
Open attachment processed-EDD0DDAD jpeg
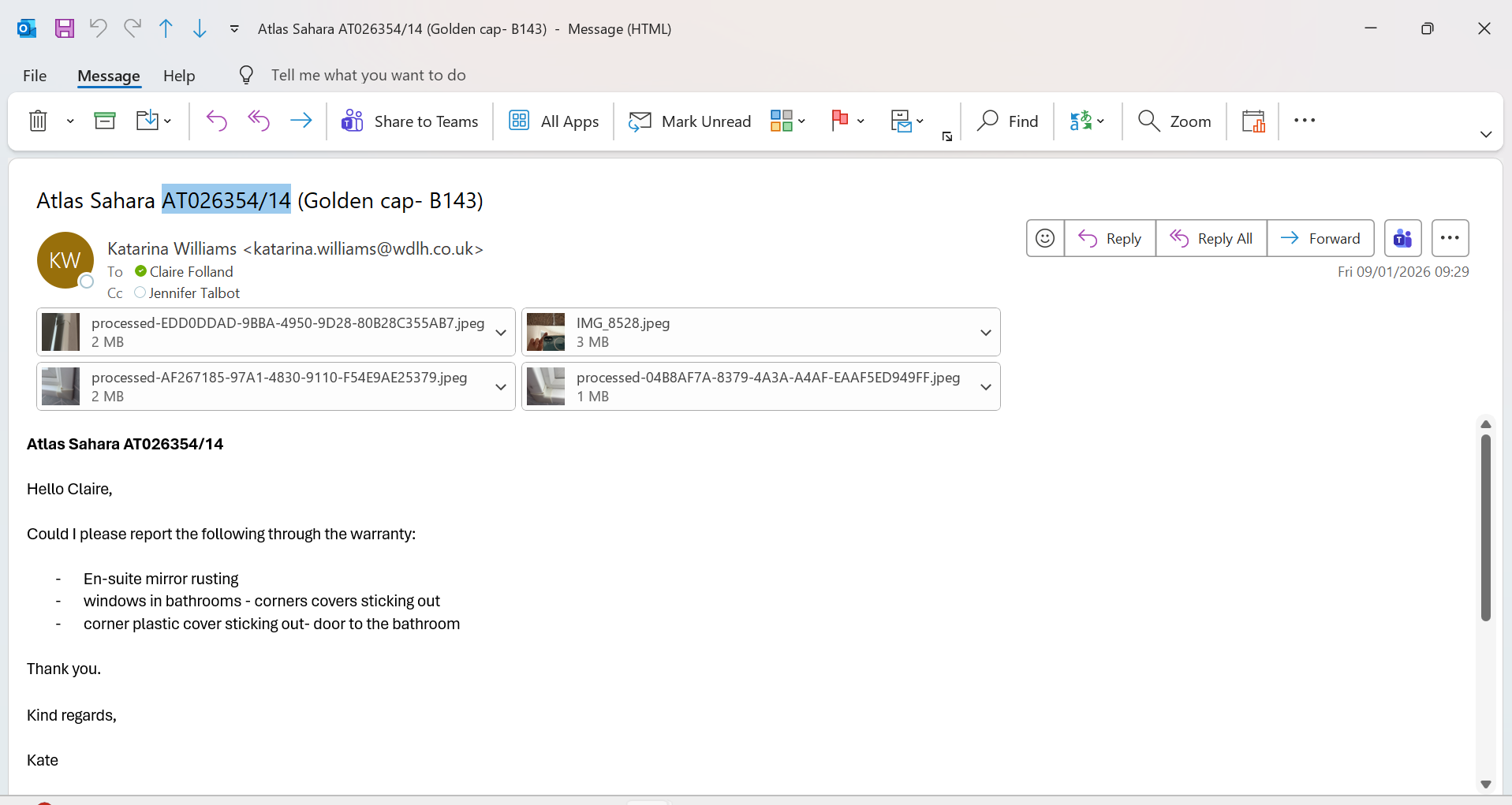[x=264, y=332]
